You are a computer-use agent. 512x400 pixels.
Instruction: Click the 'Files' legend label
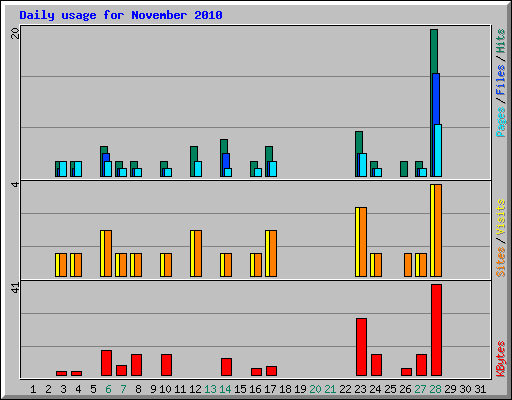pyautogui.click(x=500, y=79)
